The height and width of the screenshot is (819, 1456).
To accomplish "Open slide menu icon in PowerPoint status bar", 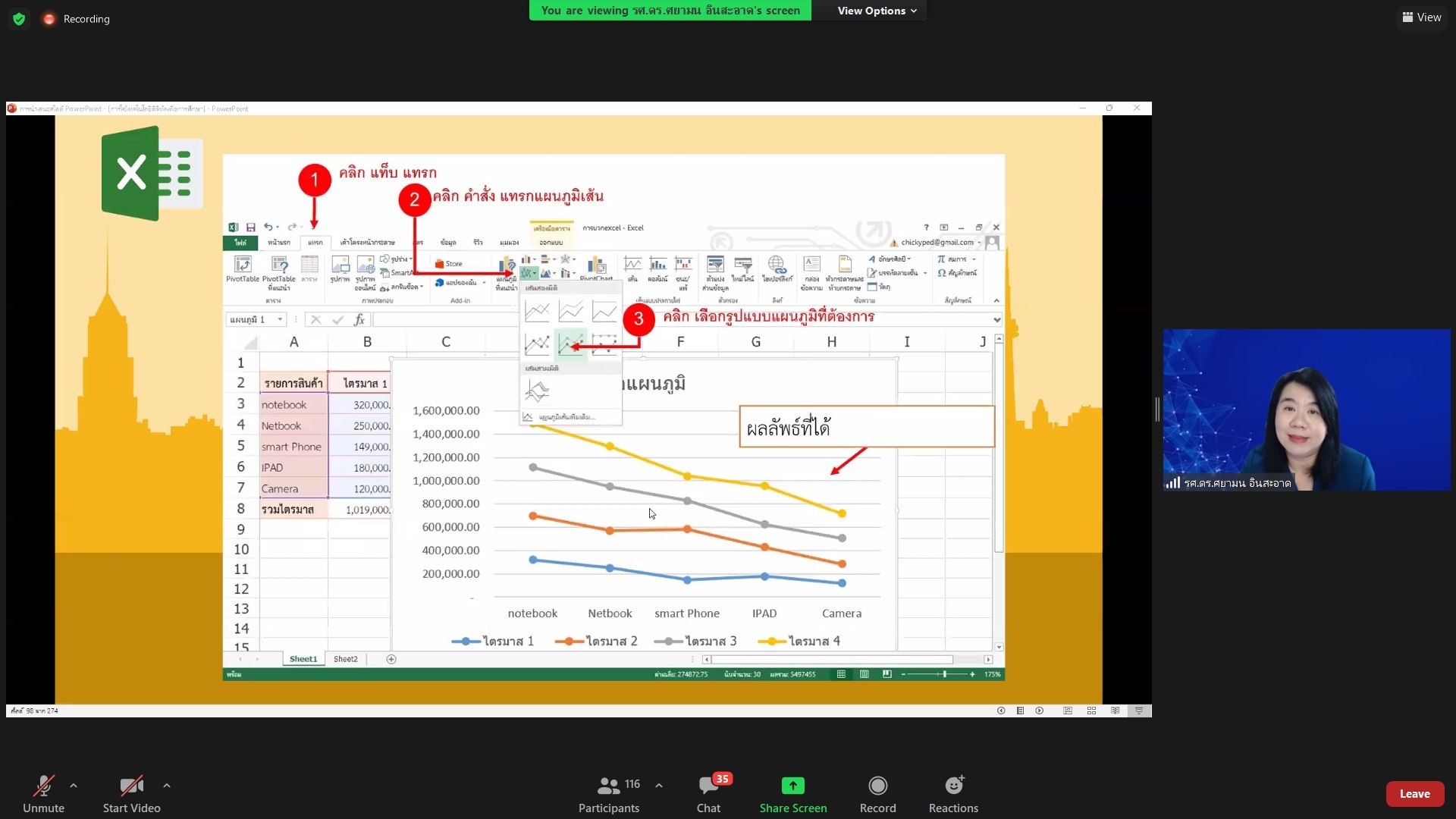I will 1021,711.
